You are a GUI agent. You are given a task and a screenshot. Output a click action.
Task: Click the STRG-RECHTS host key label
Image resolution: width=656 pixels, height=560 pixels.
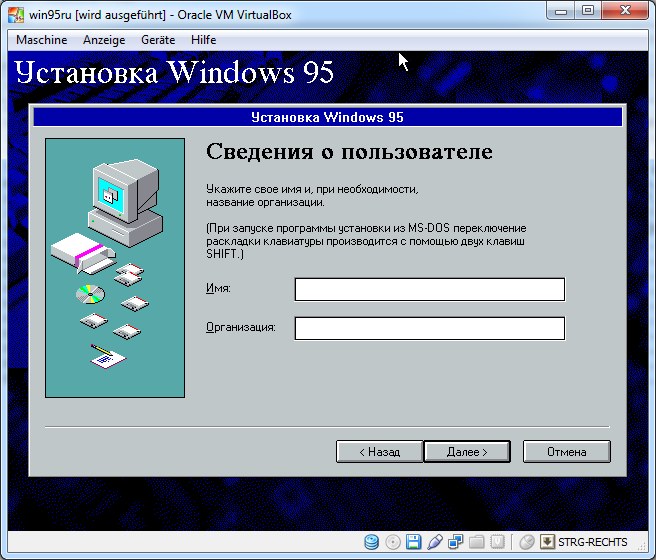pos(593,542)
